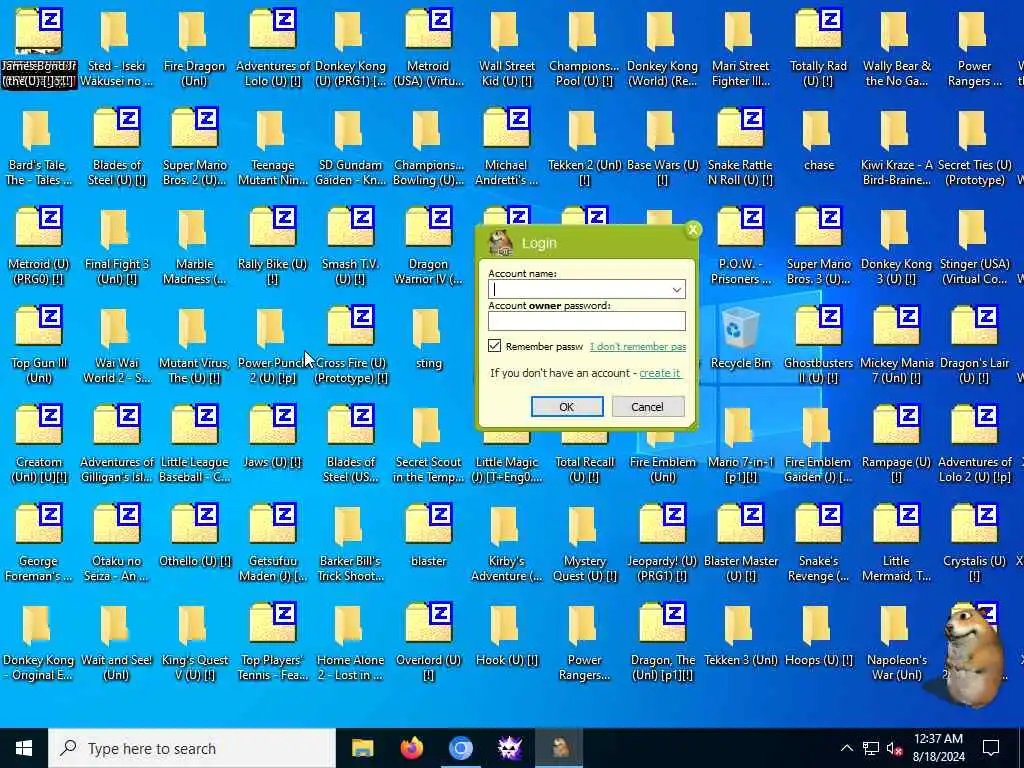Select Smash T.V. (U) zip folder
This screenshot has height=768, width=1024.
tap(351, 247)
